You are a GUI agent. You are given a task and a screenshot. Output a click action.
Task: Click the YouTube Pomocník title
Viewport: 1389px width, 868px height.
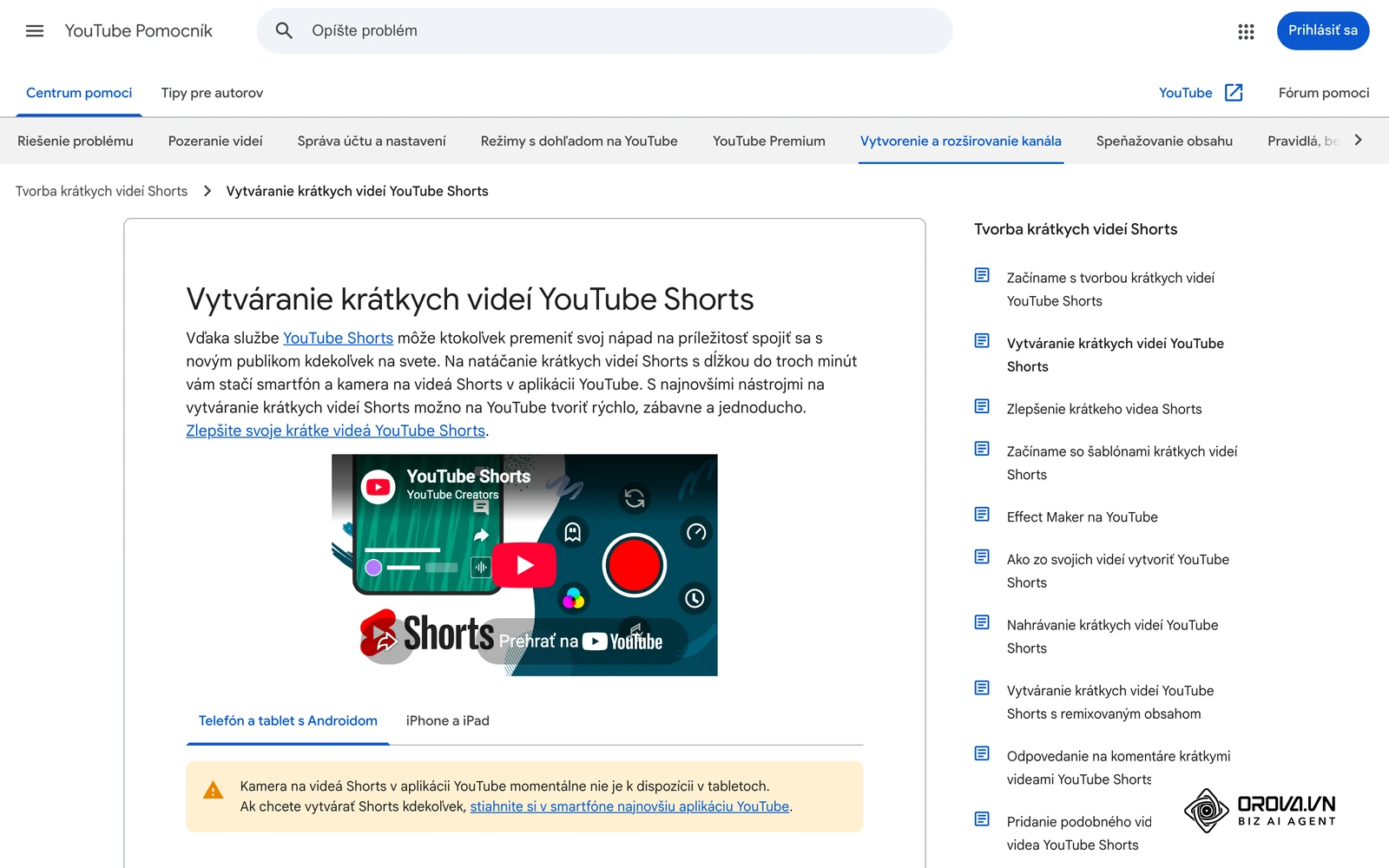pos(138,31)
